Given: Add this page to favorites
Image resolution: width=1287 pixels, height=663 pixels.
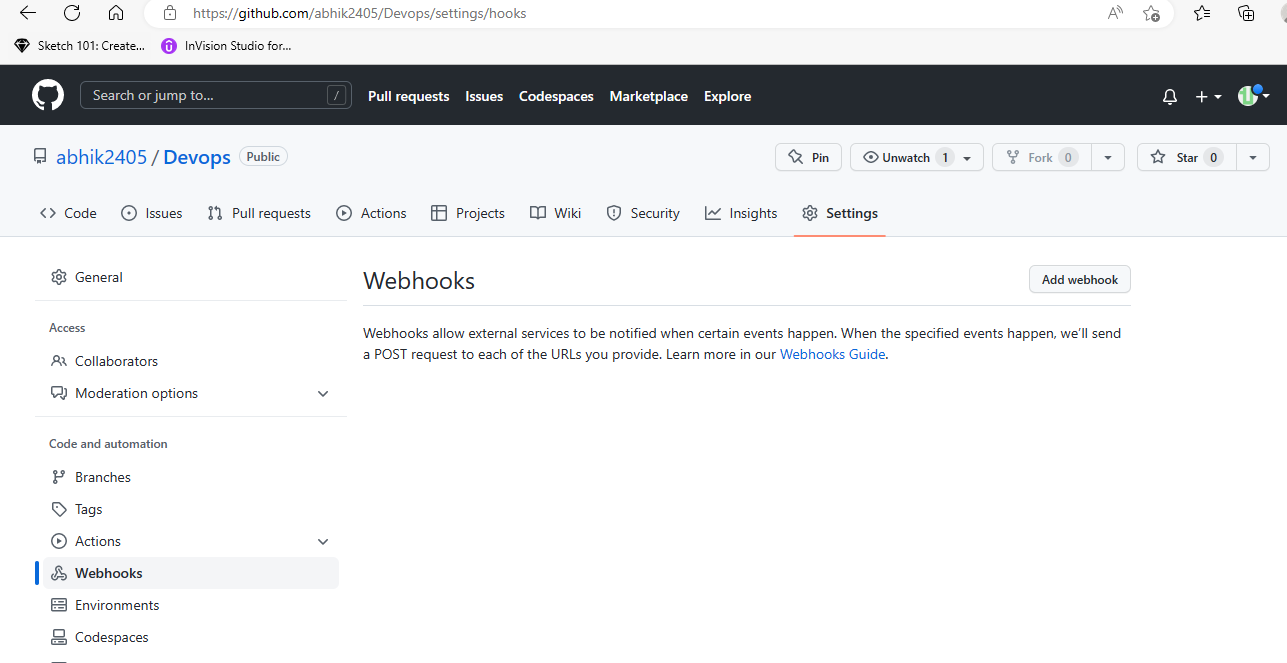Looking at the screenshot, I should (x=1152, y=13).
